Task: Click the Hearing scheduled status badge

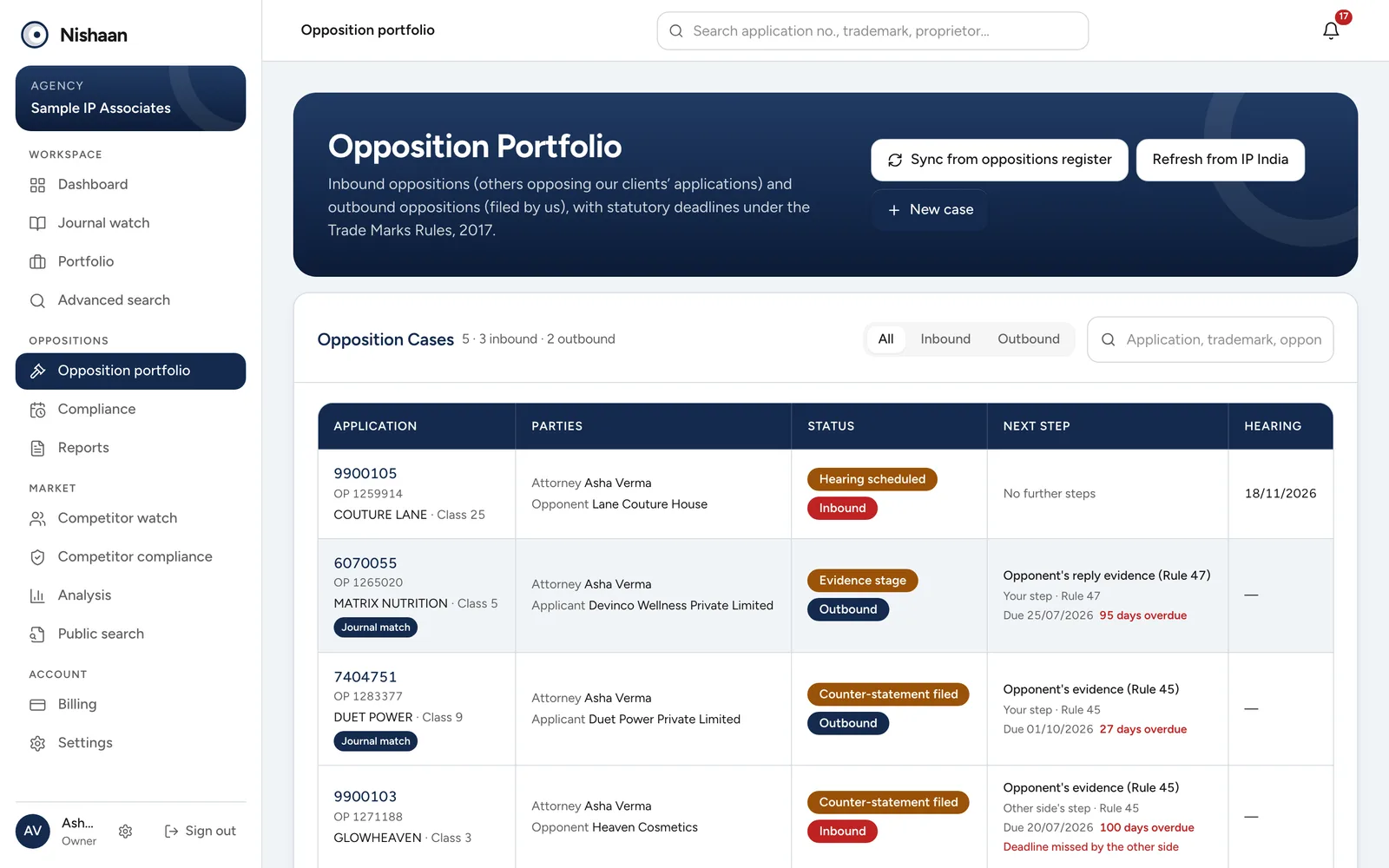Action: (872, 479)
